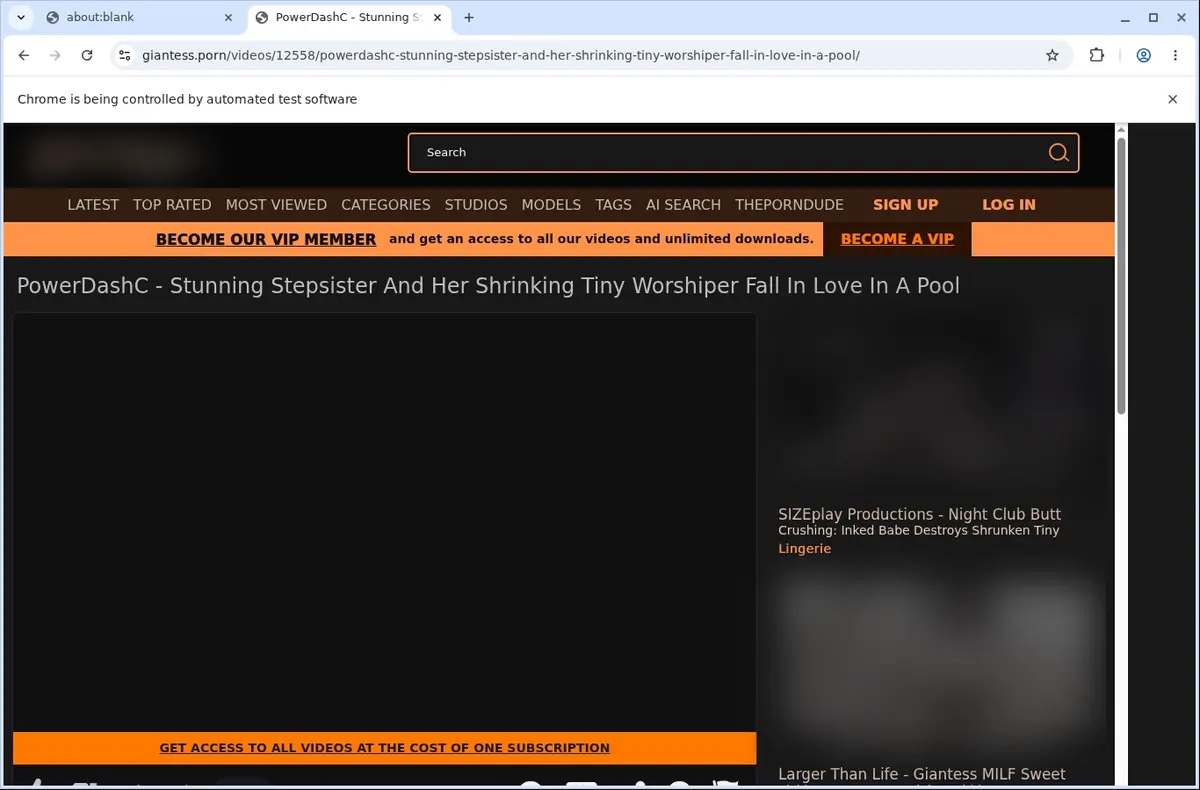Viewport: 1200px width, 790px height.
Task: Click the main video player area
Action: 384,522
